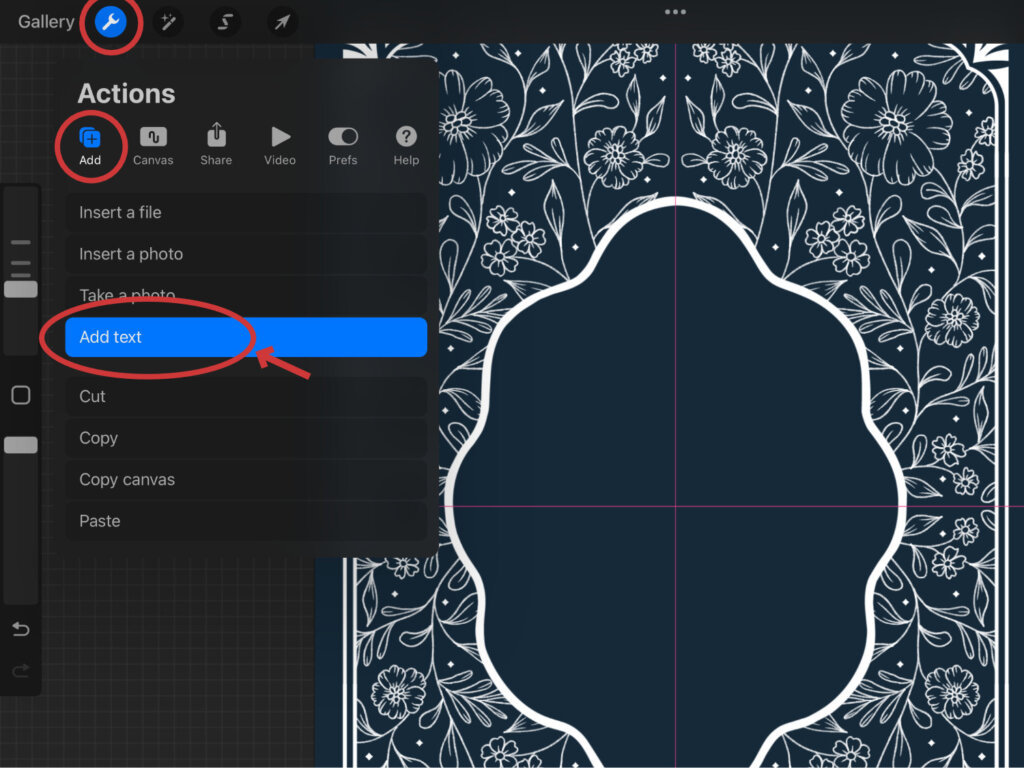1024x768 pixels.
Task: Return to the Gallery
Action: coord(46,22)
